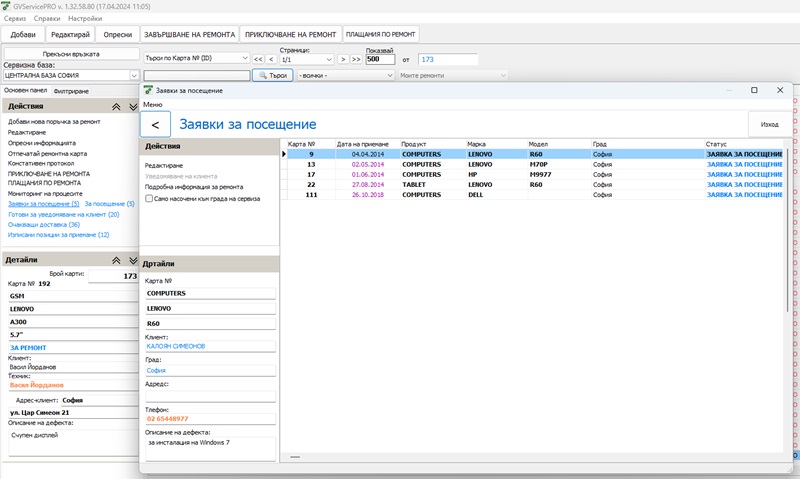Click Констативен протокол action

coord(41,164)
